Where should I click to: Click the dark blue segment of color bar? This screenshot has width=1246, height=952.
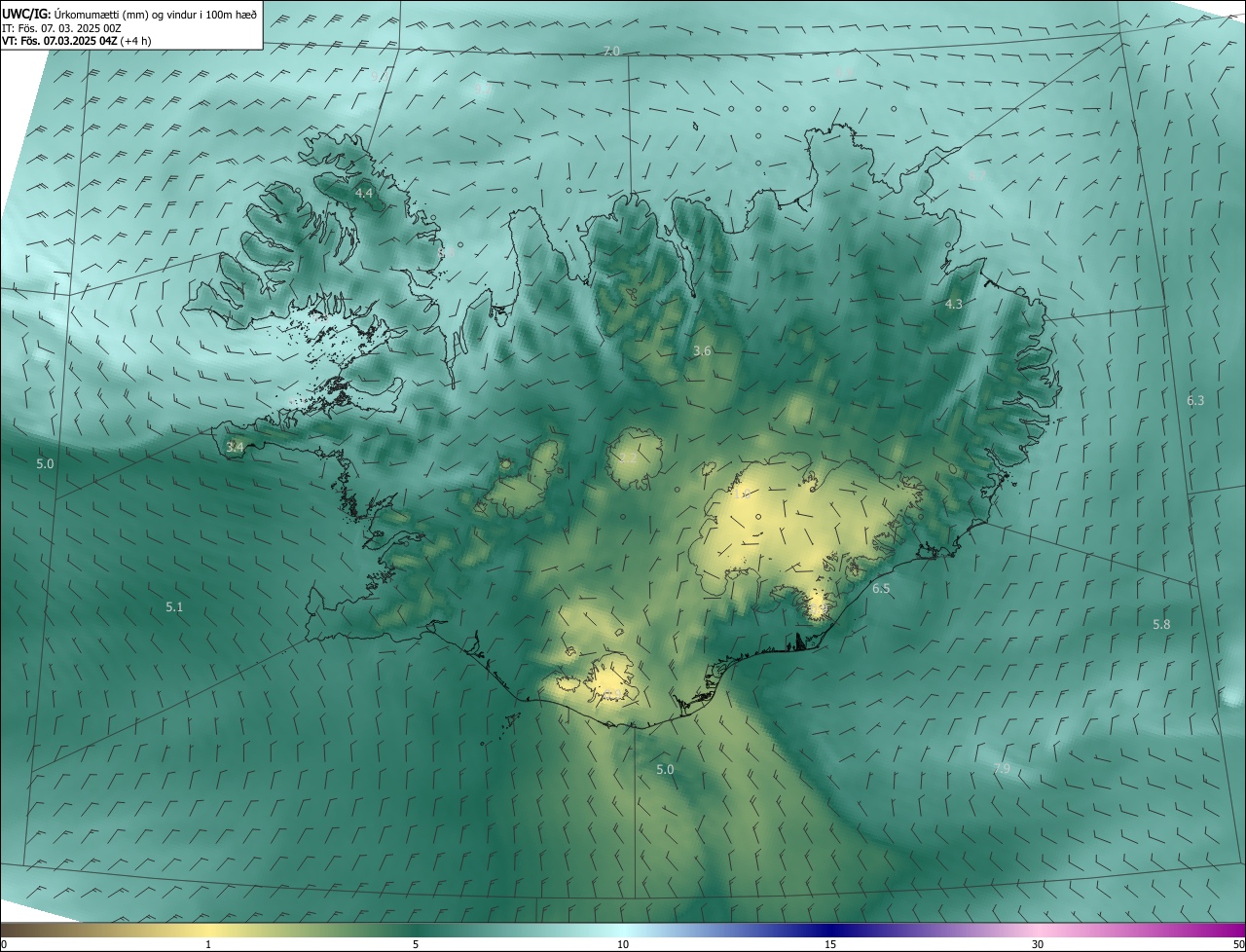830,930
